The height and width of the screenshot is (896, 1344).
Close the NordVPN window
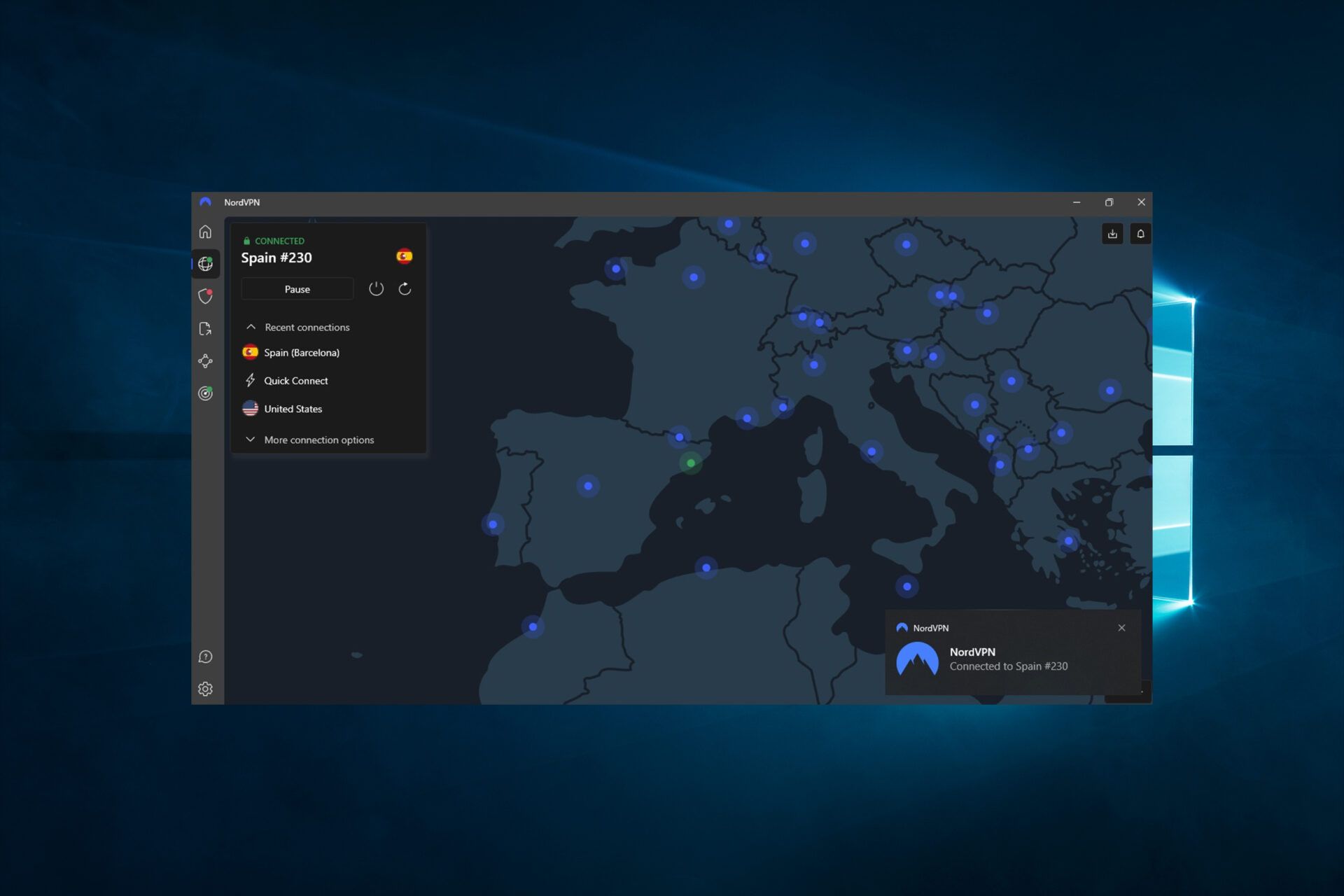1141,202
